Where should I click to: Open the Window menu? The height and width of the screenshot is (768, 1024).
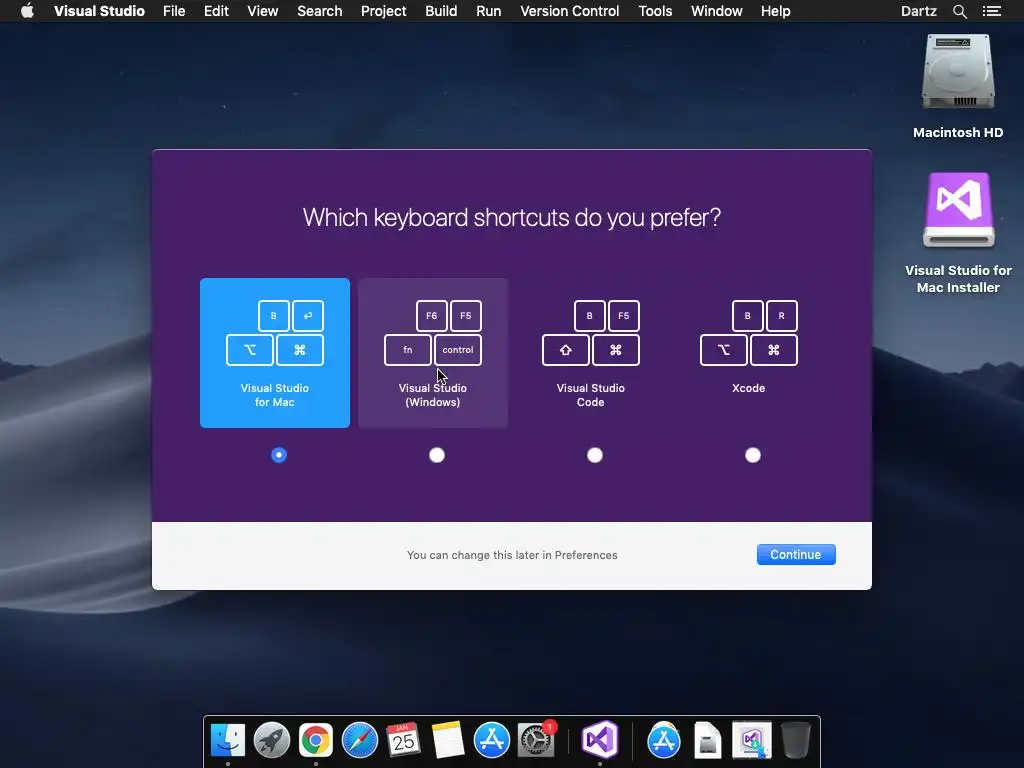tap(716, 11)
